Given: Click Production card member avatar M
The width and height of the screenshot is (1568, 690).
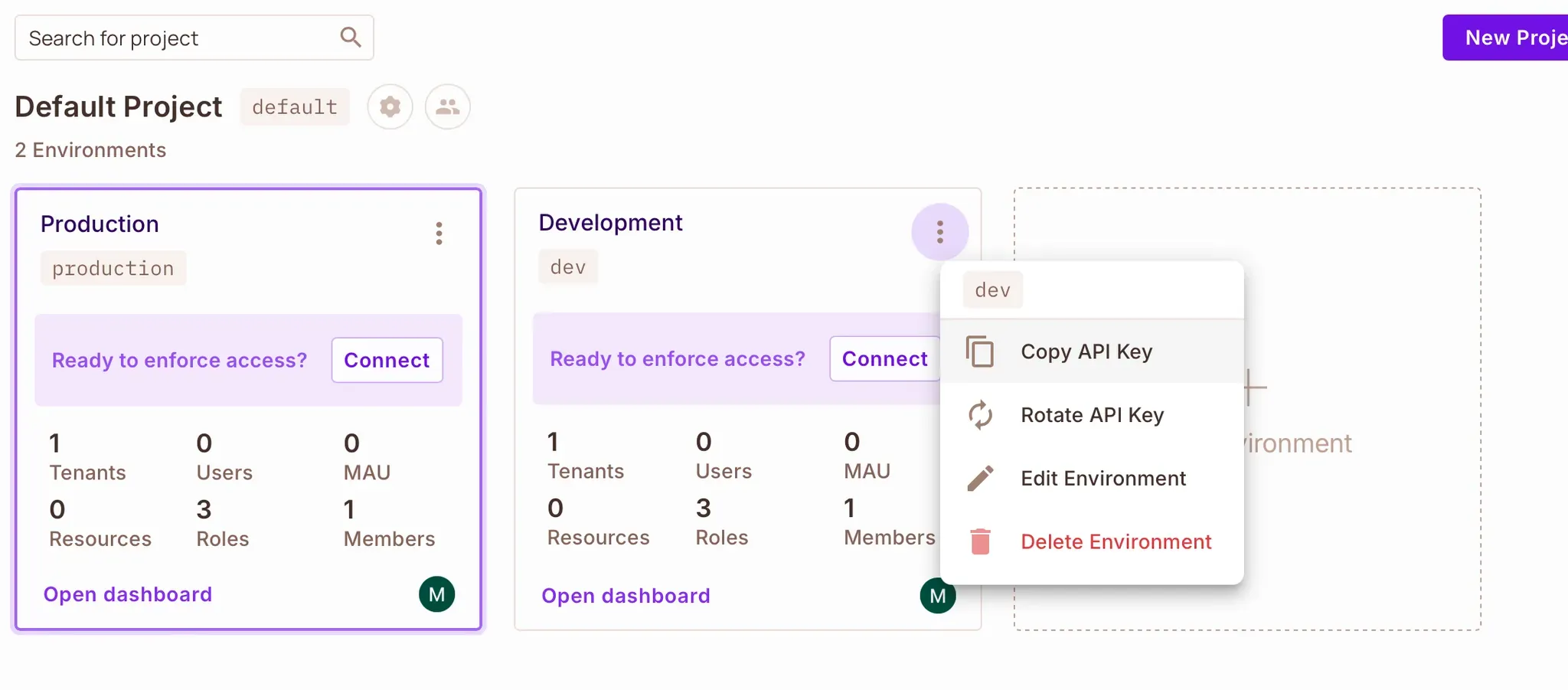Looking at the screenshot, I should coord(436,594).
